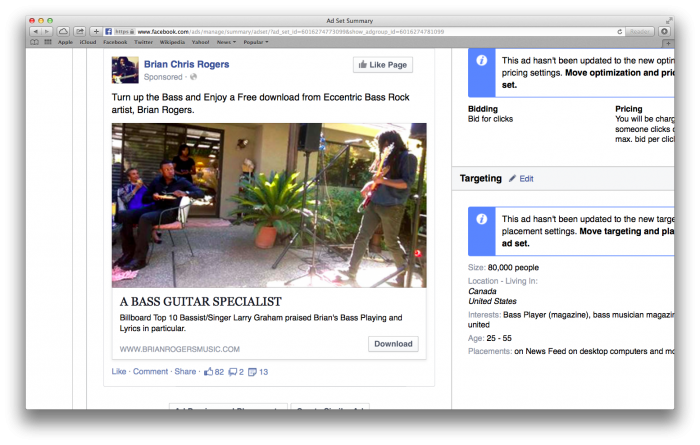Click the Age 25 - 55 value
This screenshot has width=700, height=445.
click(x=499, y=338)
